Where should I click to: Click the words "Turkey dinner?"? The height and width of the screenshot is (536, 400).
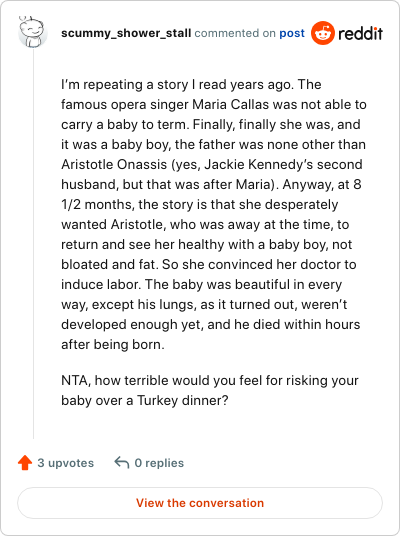pos(182,400)
